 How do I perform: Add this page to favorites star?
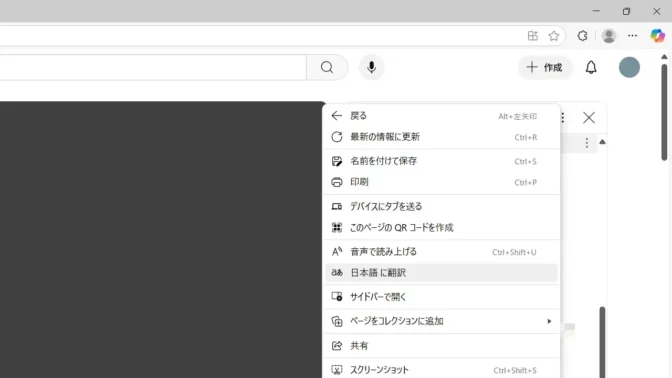coord(554,36)
